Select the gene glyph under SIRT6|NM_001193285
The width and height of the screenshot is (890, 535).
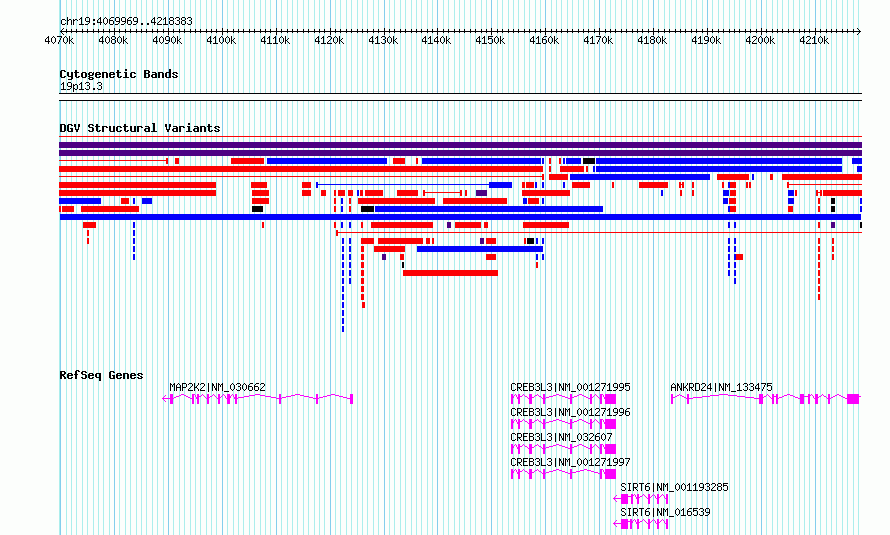pyautogui.click(x=641, y=499)
